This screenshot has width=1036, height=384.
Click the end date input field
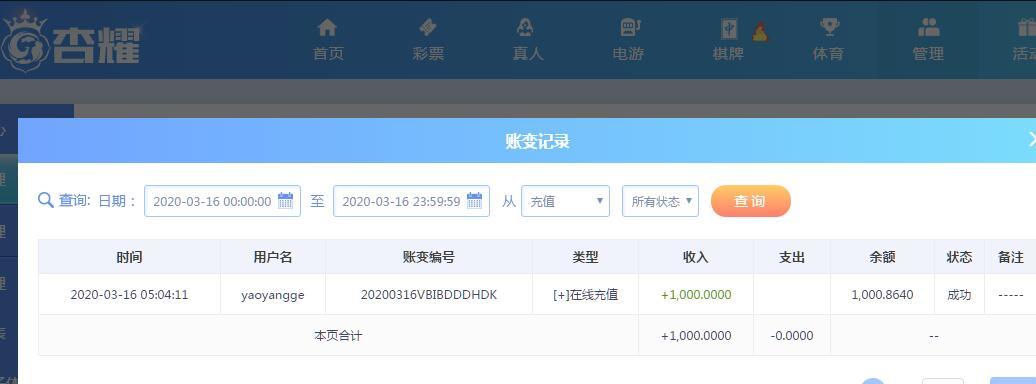click(411, 201)
